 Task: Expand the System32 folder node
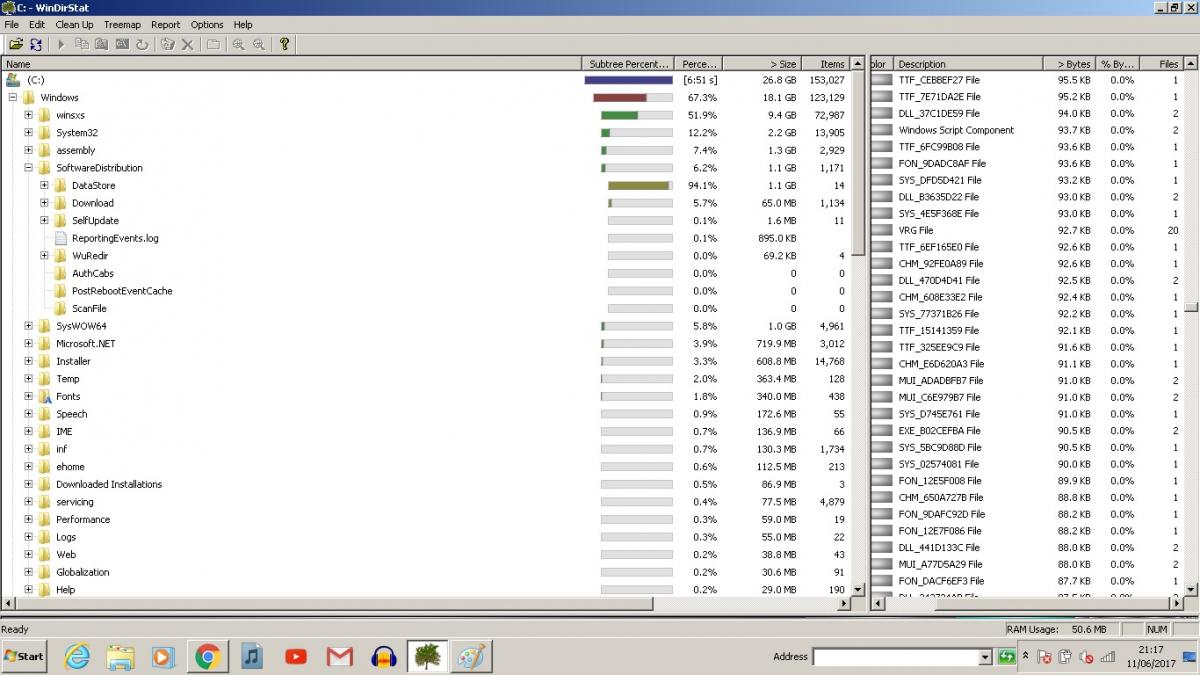tap(29, 132)
